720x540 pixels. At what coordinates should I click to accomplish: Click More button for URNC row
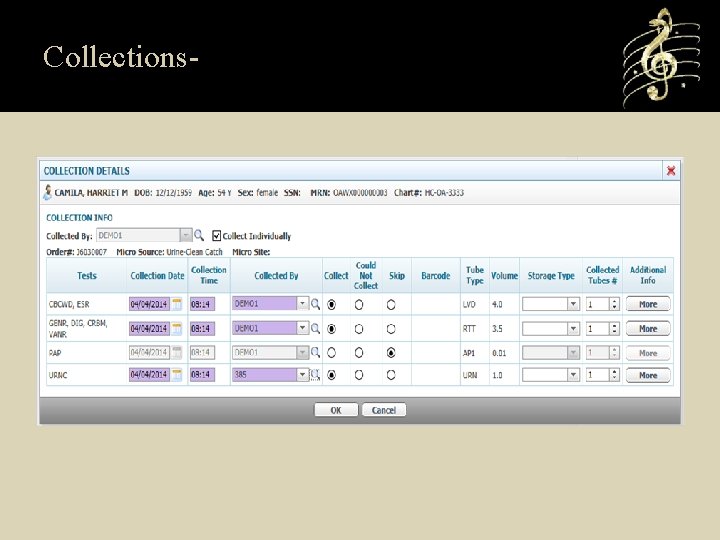coord(648,375)
